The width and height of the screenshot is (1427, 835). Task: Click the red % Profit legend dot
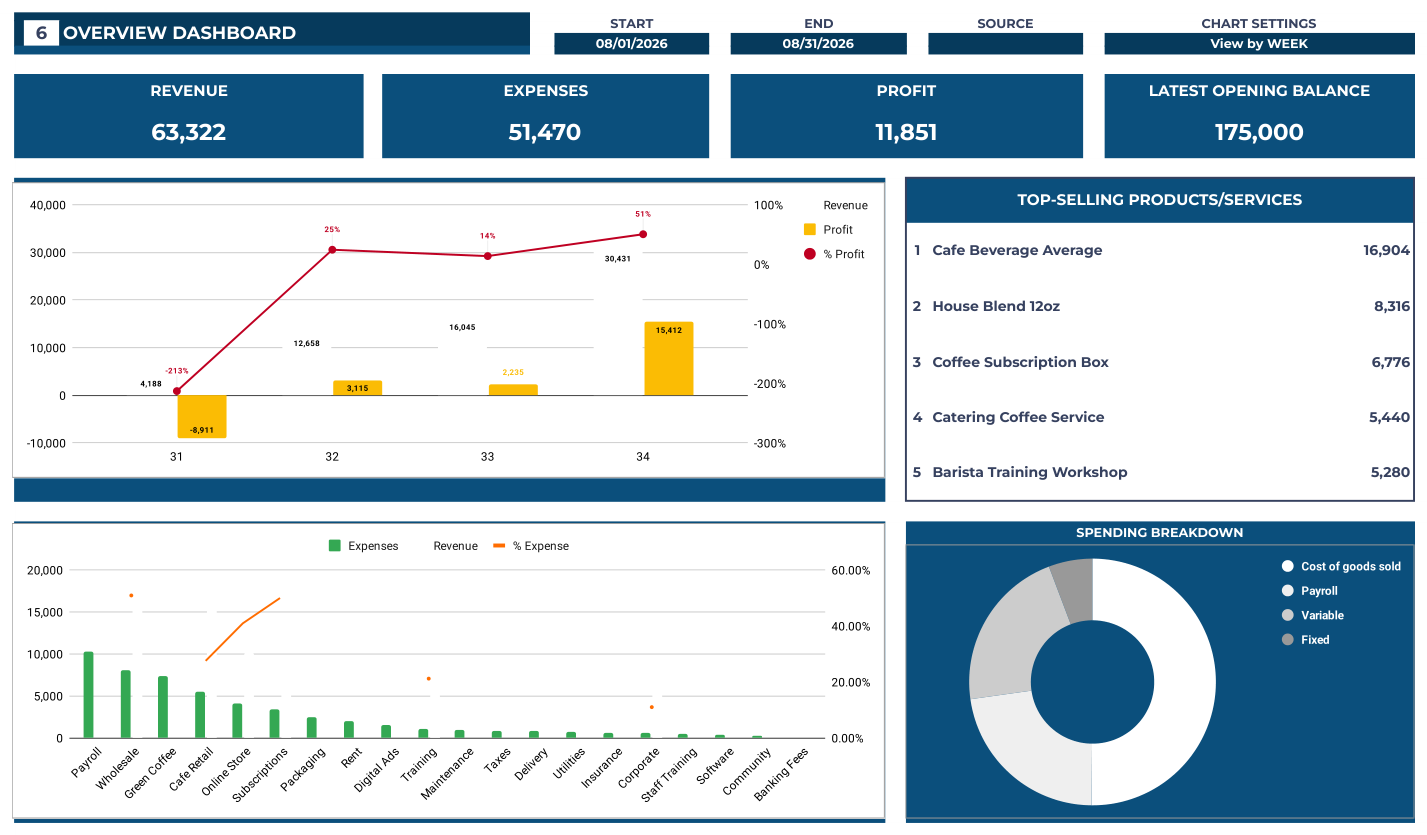pyautogui.click(x=810, y=254)
